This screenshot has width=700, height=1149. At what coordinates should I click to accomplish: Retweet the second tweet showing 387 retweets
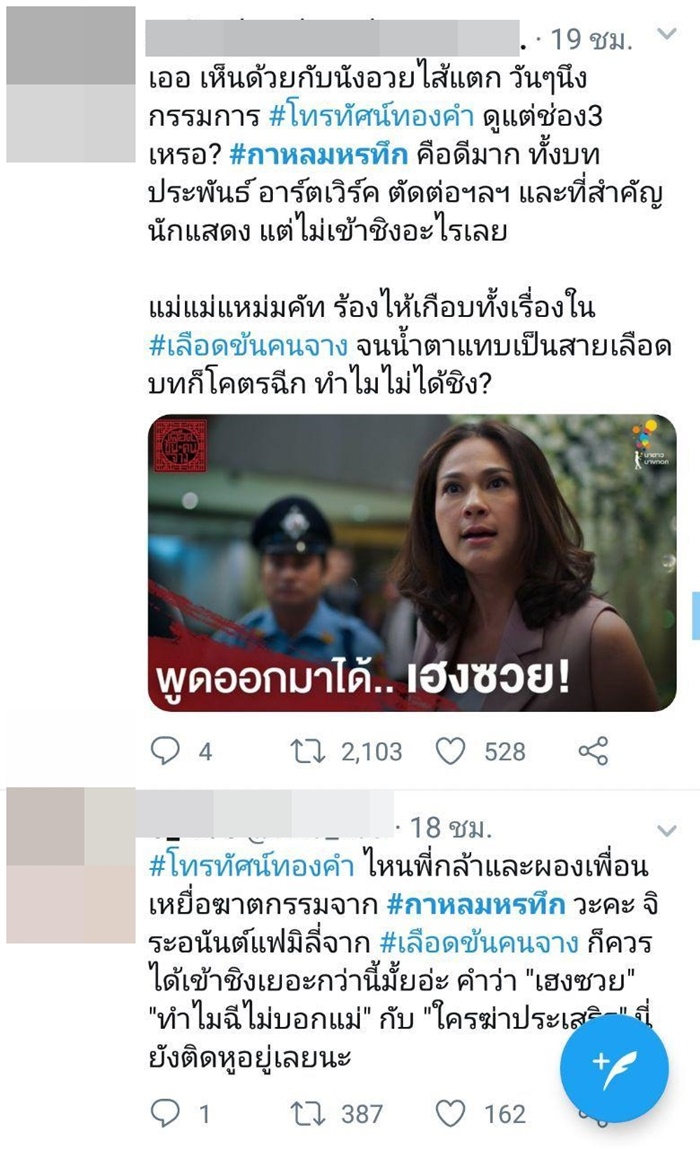coord(308,1114)
